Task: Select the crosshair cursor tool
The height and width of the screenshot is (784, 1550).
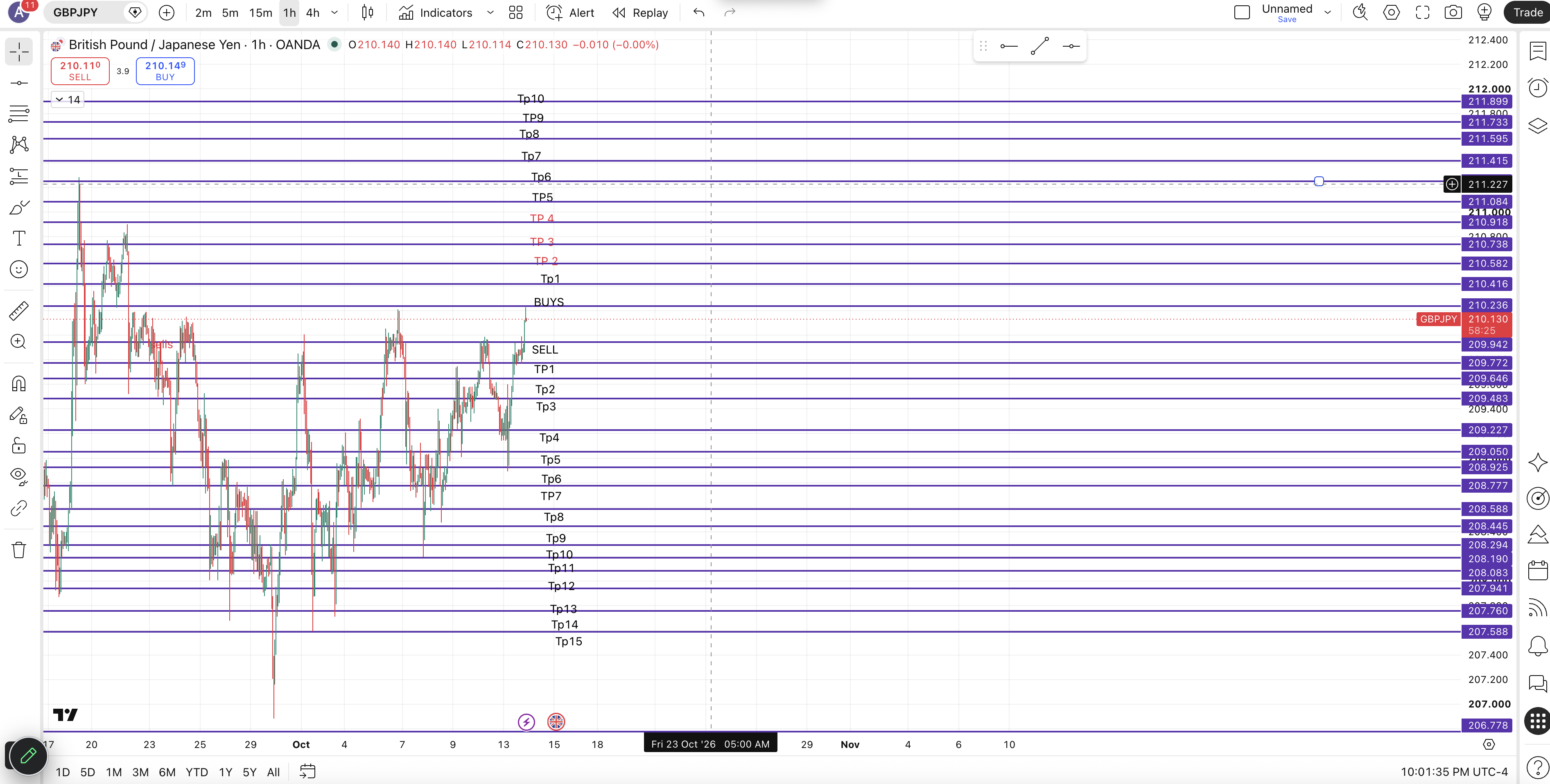Action: pyautogui.click(x=19, y=52)
